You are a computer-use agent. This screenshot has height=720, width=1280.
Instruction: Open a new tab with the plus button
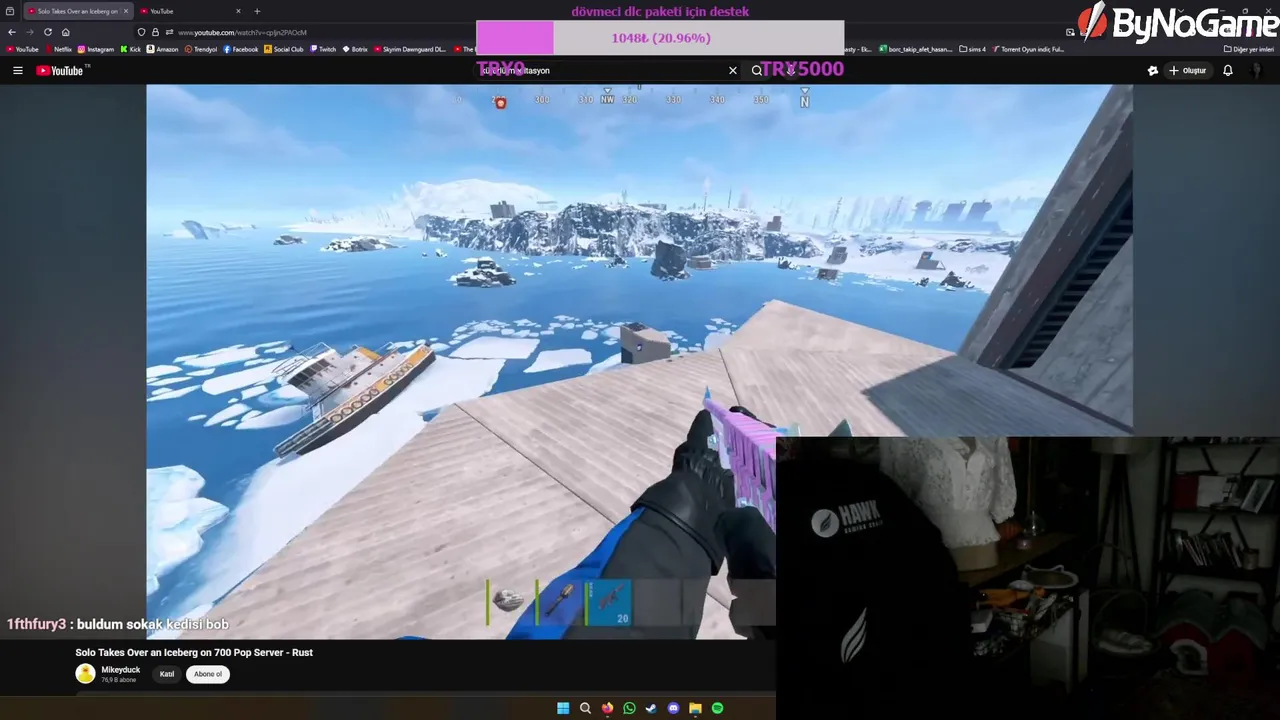(257, 11)
